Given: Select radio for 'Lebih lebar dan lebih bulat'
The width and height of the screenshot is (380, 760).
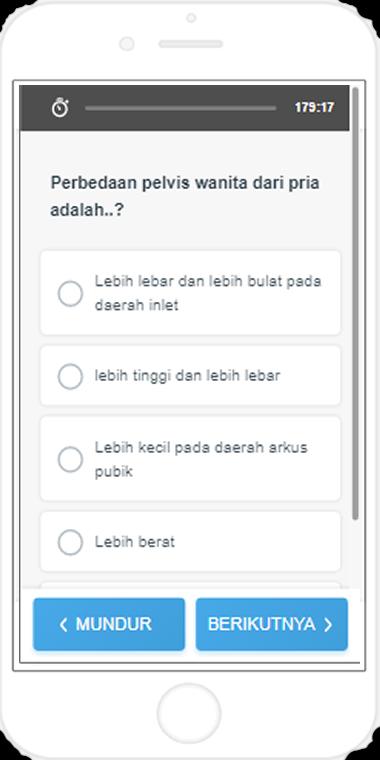Looking at the screenshot, I should [x=70, y=294].
